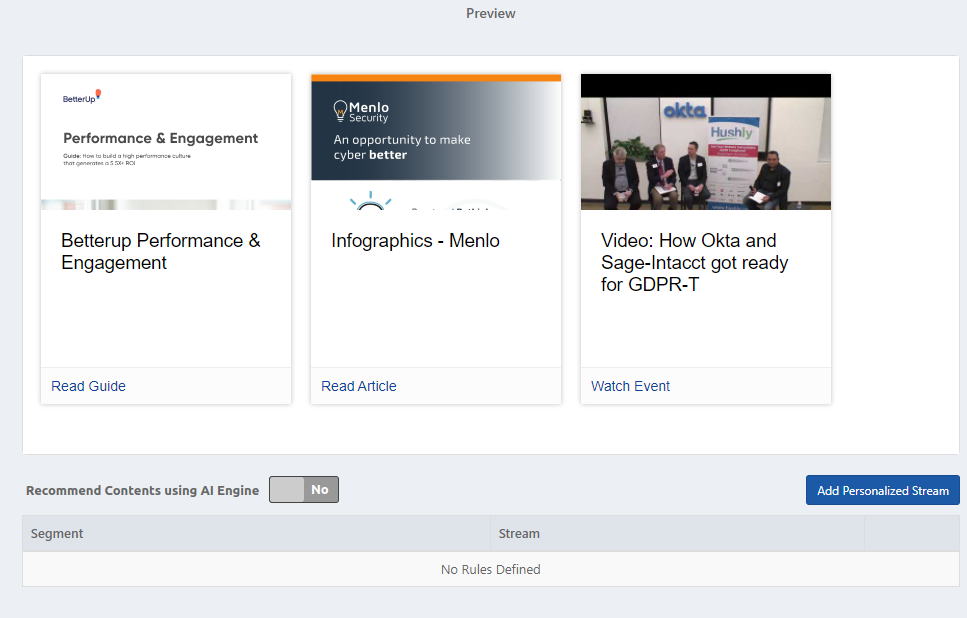The image size is (967, 618).
Task: Click the BetterUp logo in the guide card
Action: click(x=81, y=97)
